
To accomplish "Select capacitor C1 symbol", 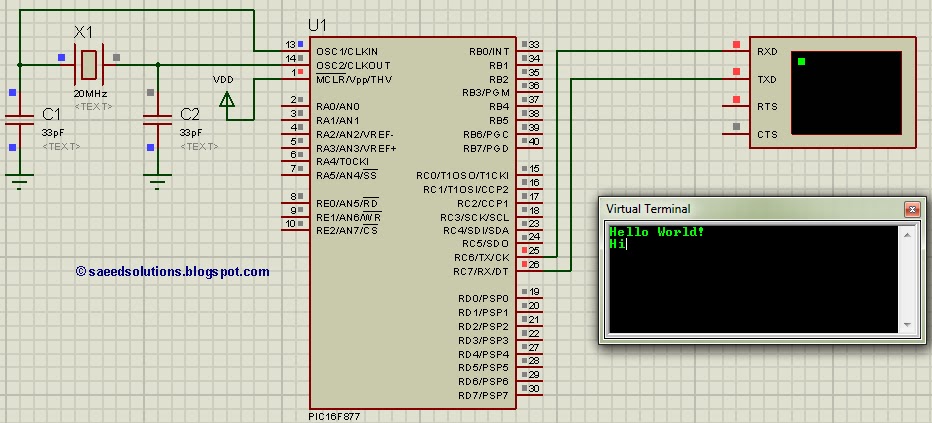I will [19, 120].
